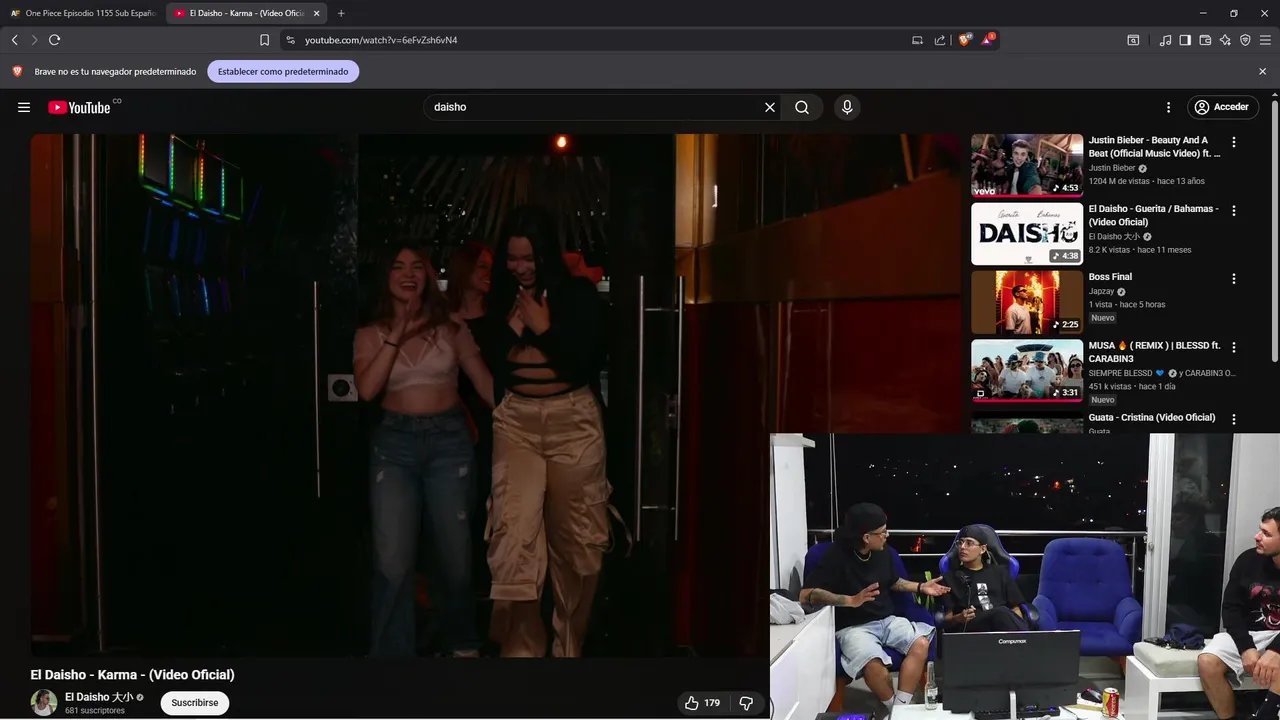Screen dimensions: 1280x720
Task: Open the YouTube hamburger guide menu
Action: (x=24, y=107)
